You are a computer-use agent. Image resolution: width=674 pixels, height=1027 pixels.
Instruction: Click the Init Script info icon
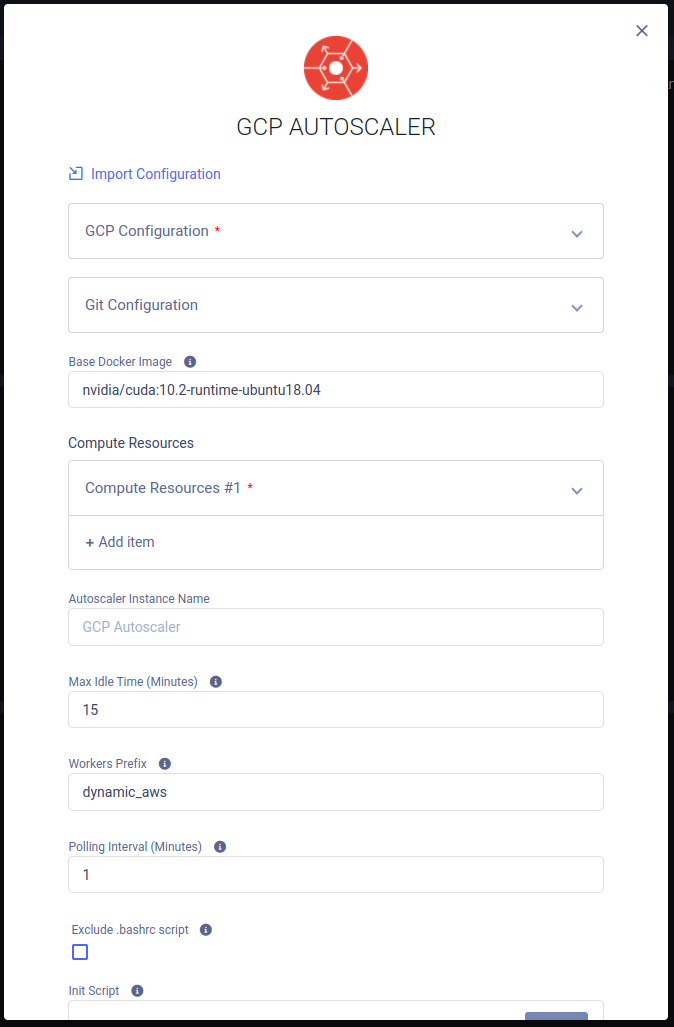point(137,991)
